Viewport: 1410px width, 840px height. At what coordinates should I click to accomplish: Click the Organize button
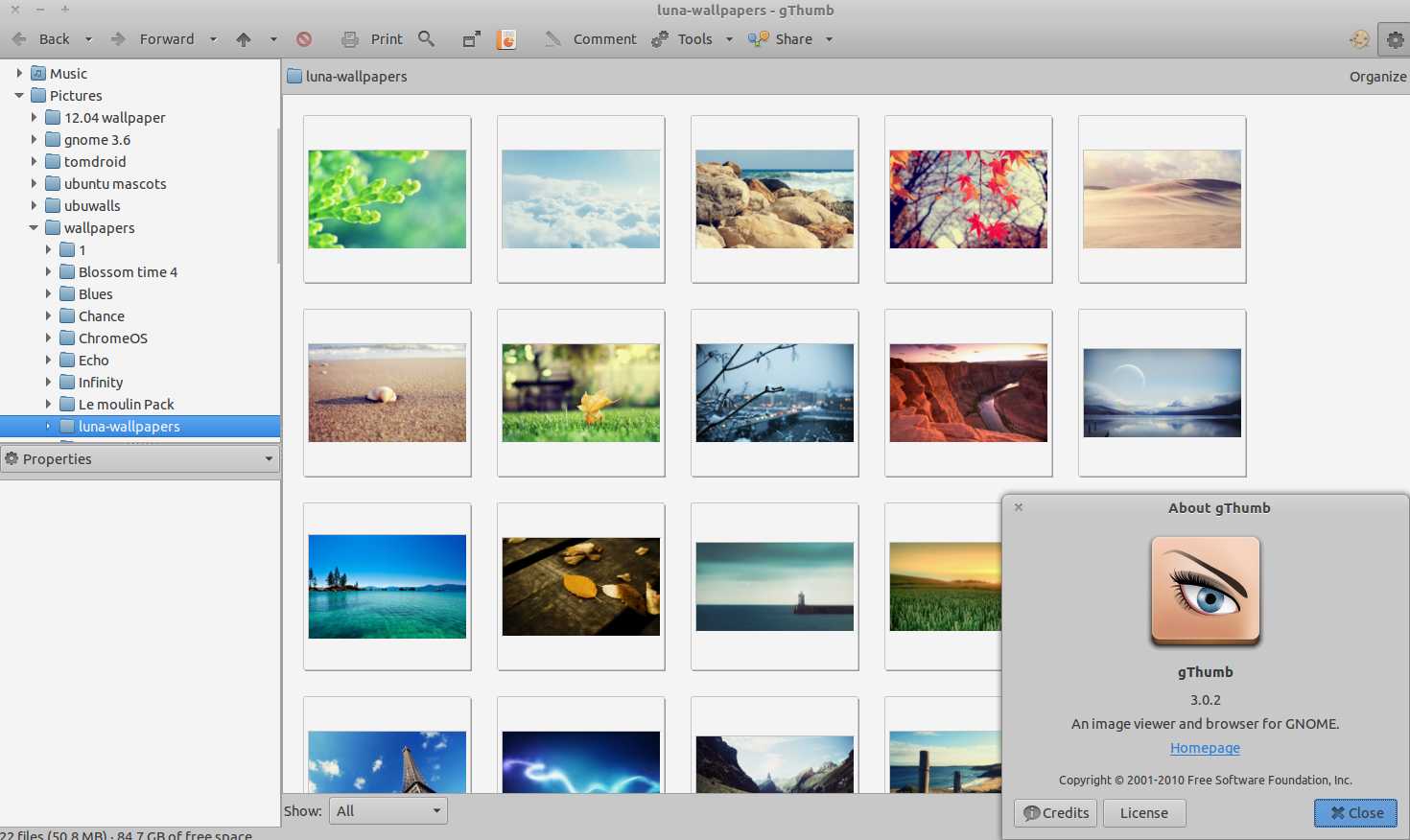pos(1377,77)
